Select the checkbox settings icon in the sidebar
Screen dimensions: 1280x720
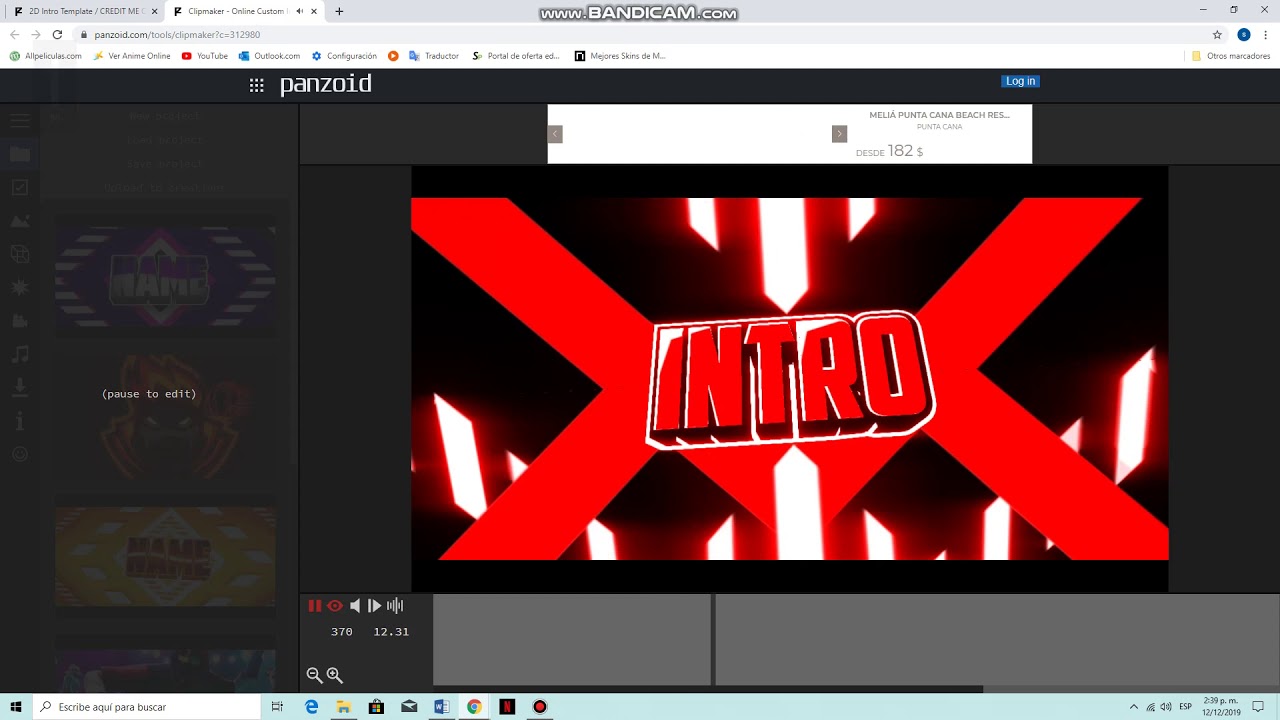20,187
